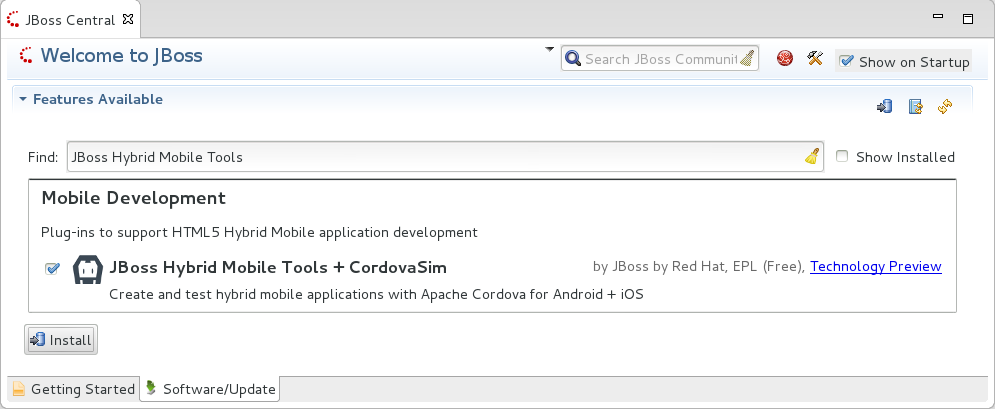Focus the Search JBoss Community field
The width and height of the screenshot is (995, 409).
coord(660,59)
